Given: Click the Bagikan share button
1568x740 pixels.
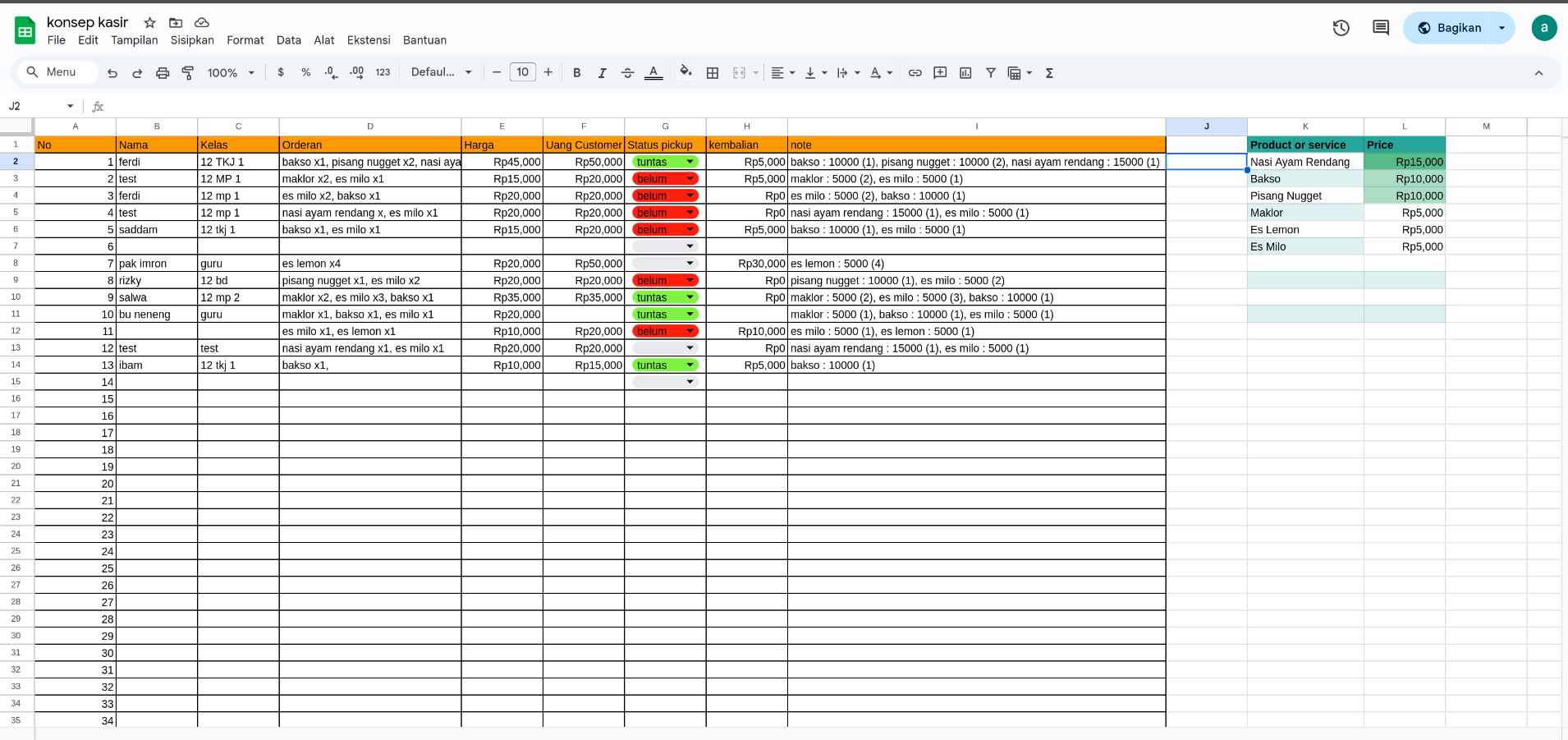Looking at the screenshot, I should pyautogui.click(x=1449, y=28).
